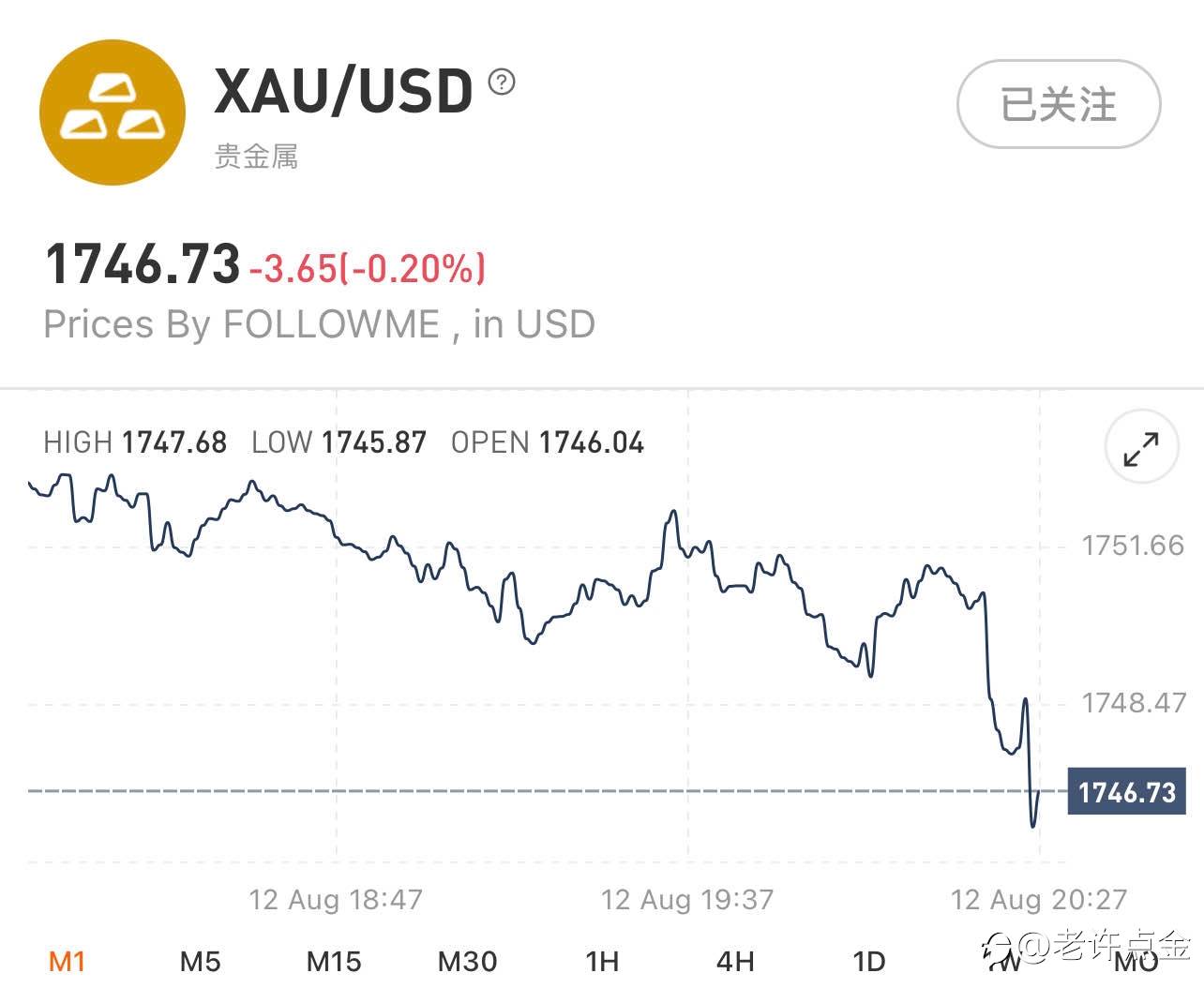
Task: Click the question mark help icon
Action: (x=502, y=82)
